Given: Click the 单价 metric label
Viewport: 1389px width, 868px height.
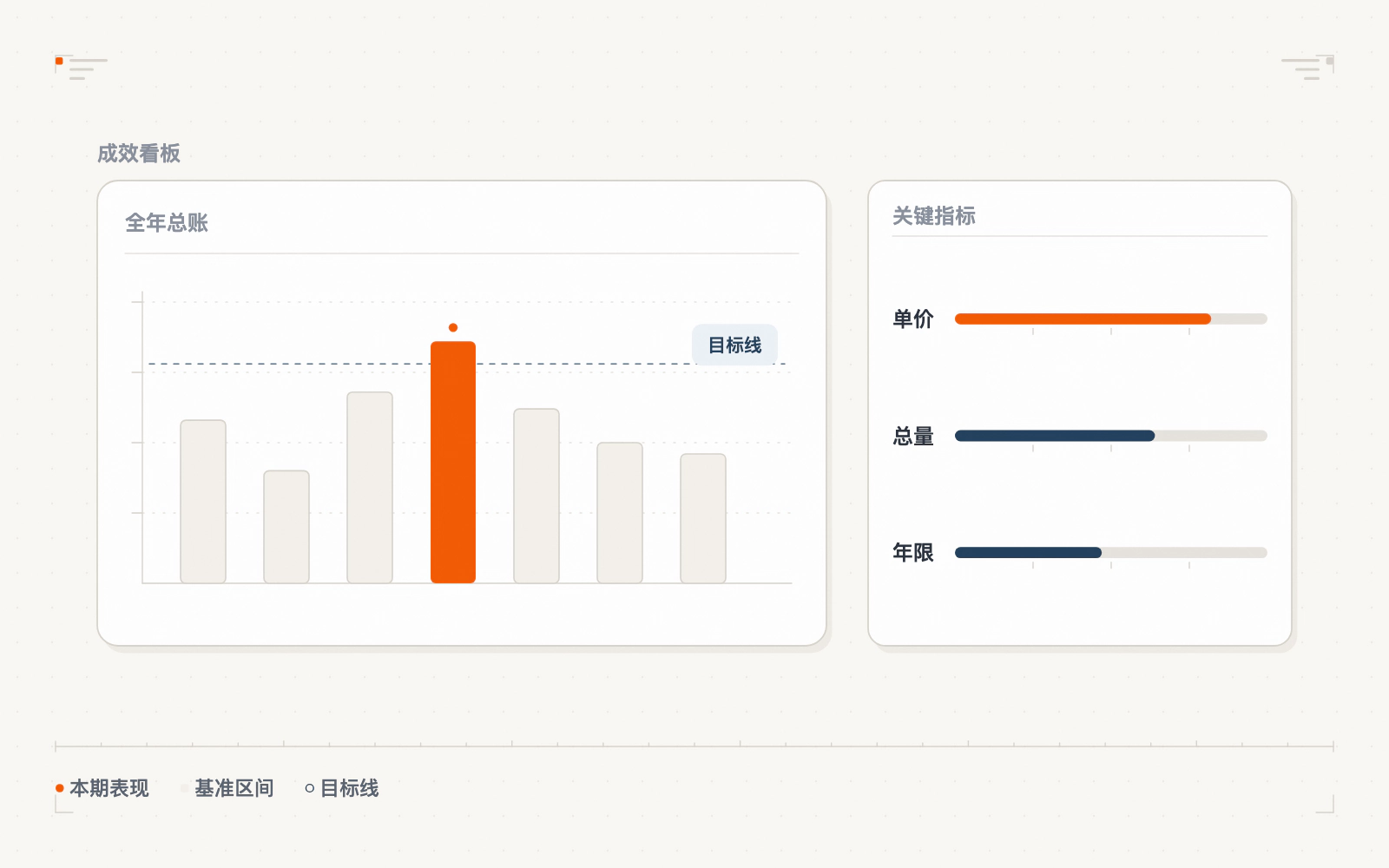Looking at the screenshot, I should (x=913, y=319).
